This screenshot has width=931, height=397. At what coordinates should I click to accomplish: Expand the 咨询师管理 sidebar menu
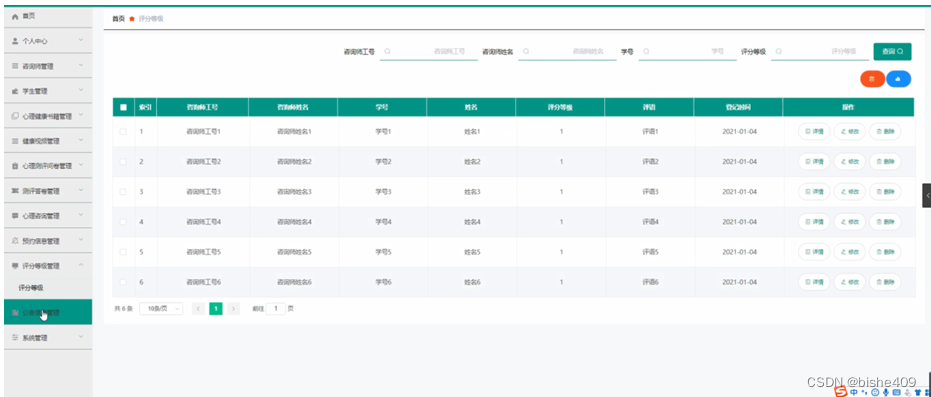(x=48, y=66)
